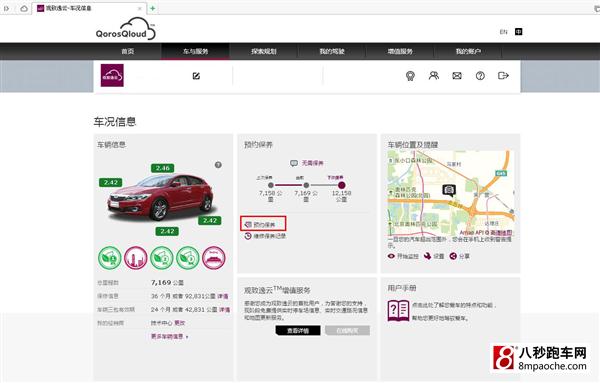600x383 pixels.
Task: Click the red car image
Action: point(160,198)
